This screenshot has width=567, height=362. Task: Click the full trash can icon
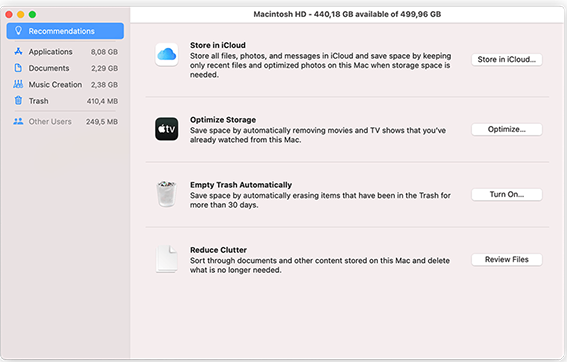(x=167, y=194)
